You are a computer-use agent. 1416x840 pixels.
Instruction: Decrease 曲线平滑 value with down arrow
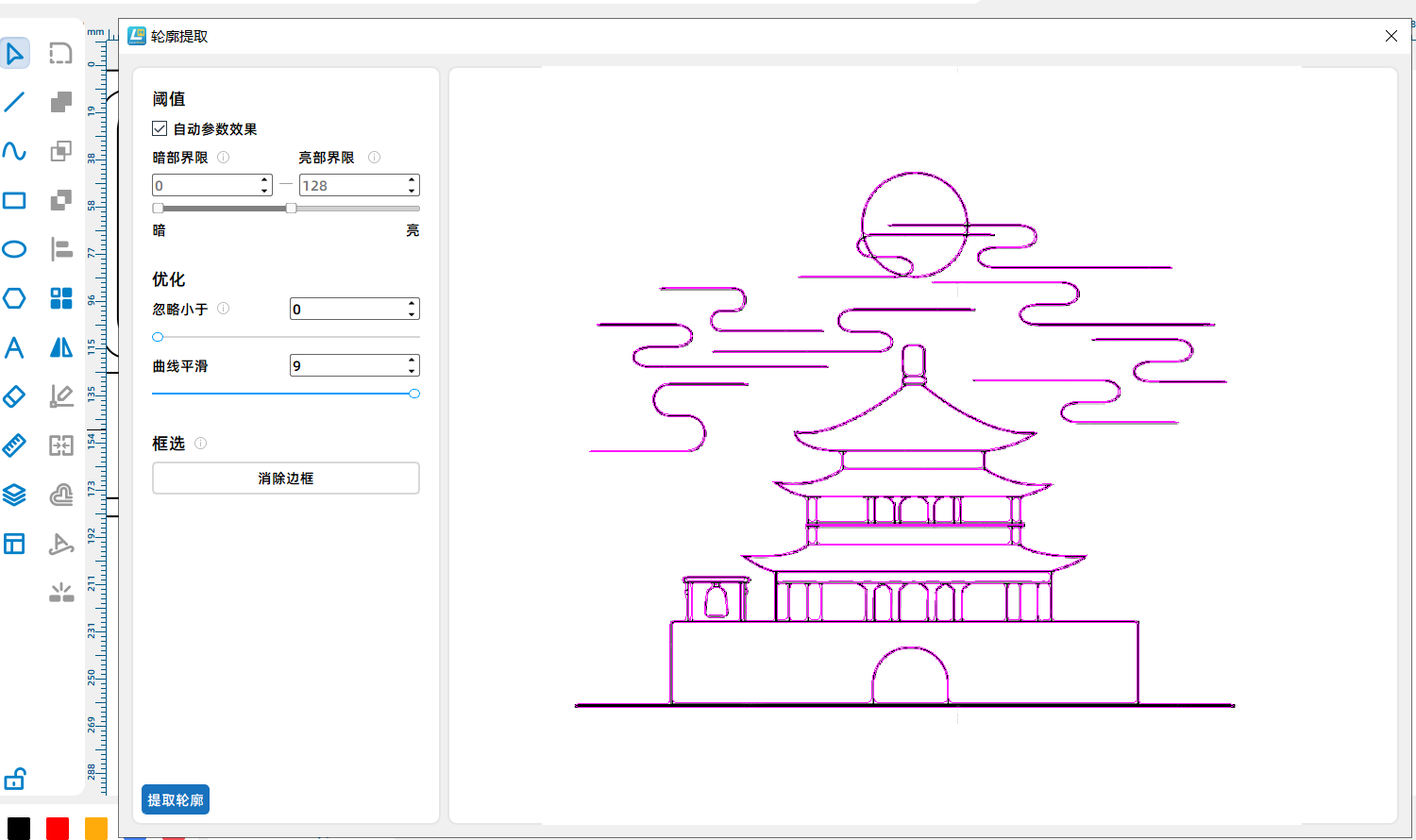coord(412,371)
